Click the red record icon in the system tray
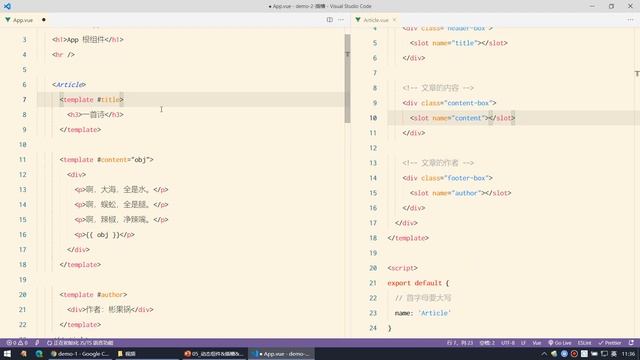This screenshot has height=360, width=640. click(x=574, y=354)
